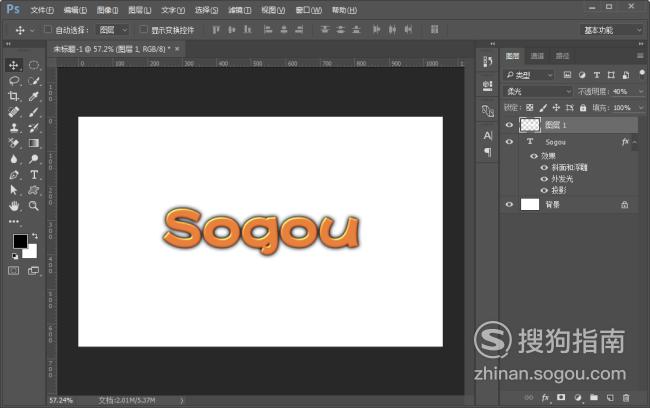Toggle Drop Shadow effect visibility
The width and height of the screenshot is (650, 408).
tap(544, 190)
